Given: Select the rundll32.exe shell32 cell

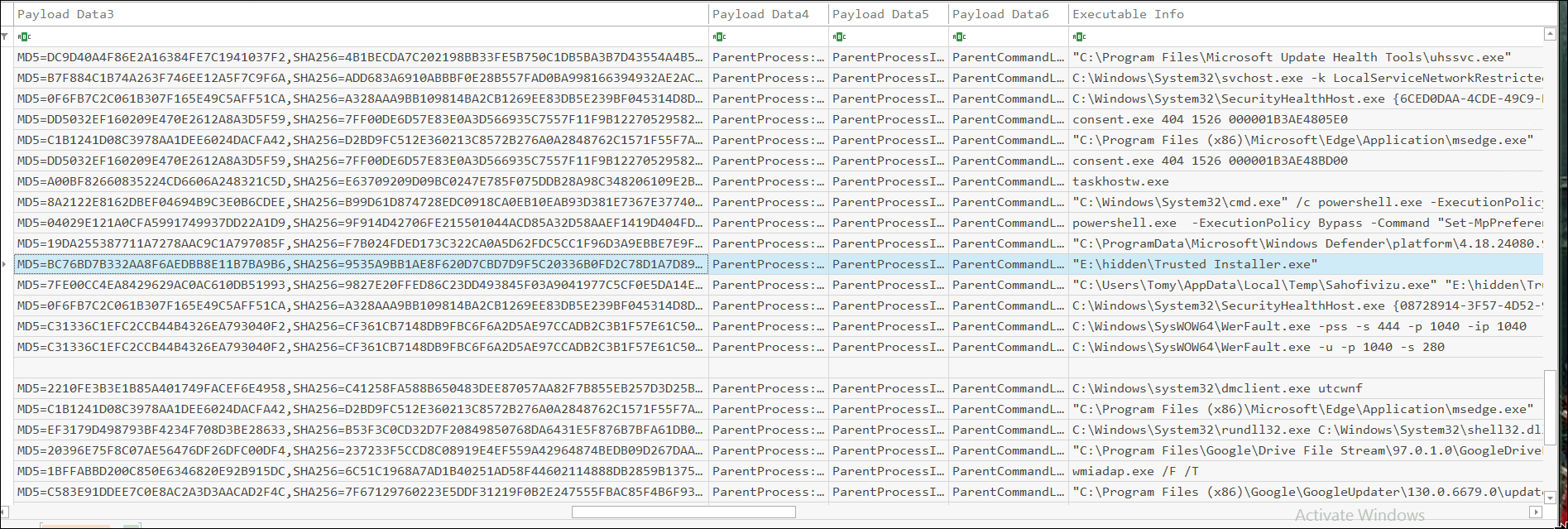Looking at the screenshot, I should coord(1306,430).
